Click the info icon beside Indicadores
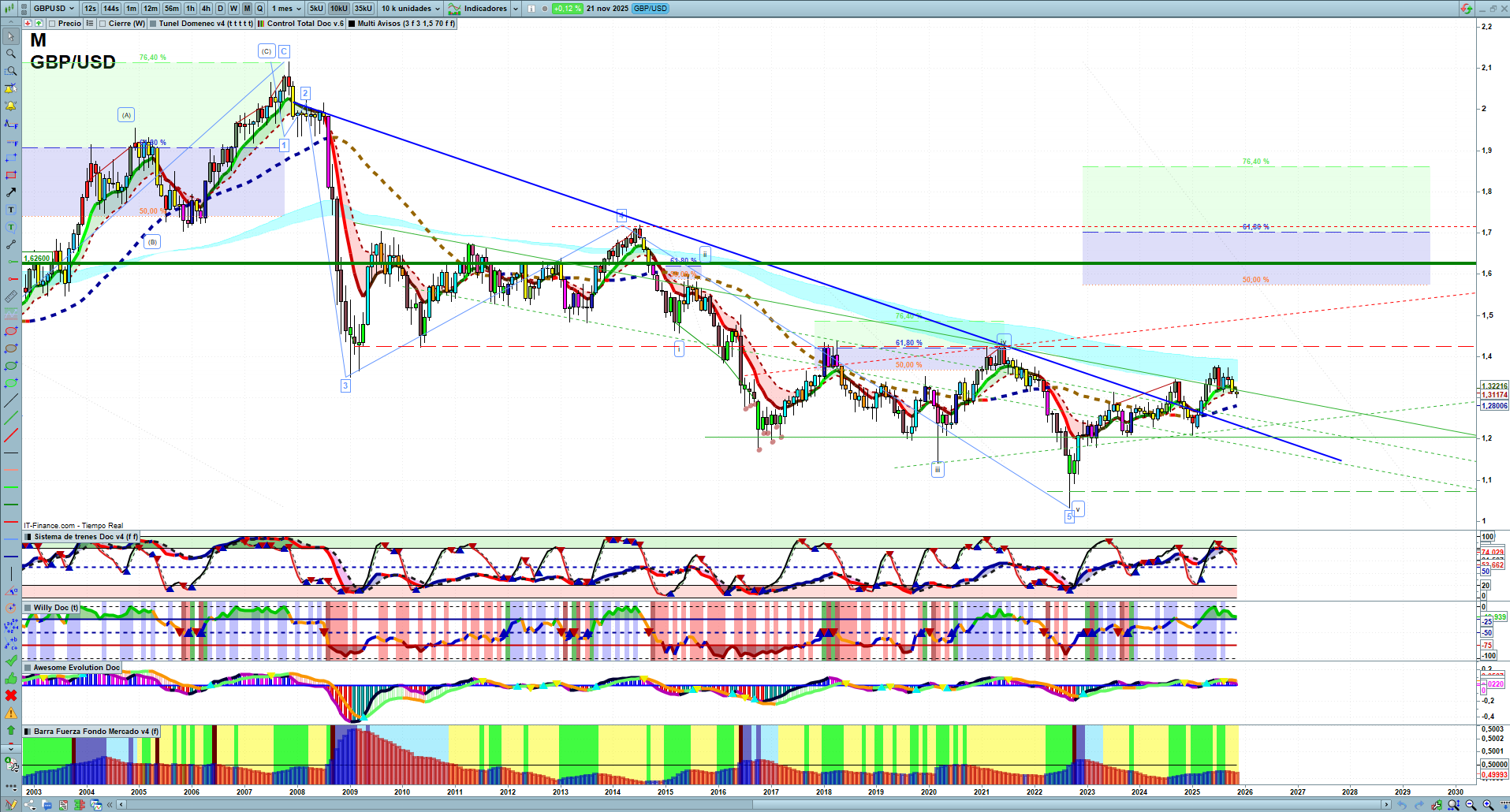 pyautogui.click(x=531, y=9)
